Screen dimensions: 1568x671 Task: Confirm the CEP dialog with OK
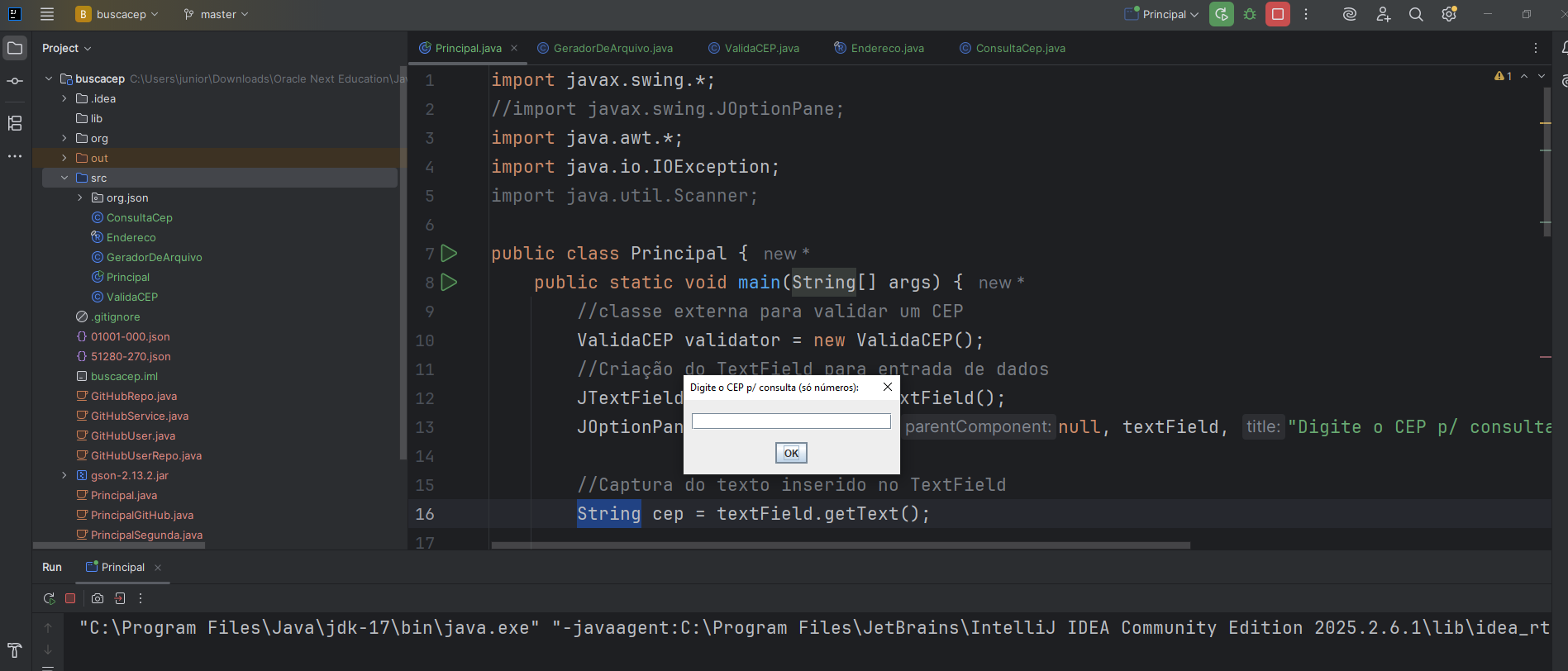pos(791,453)
